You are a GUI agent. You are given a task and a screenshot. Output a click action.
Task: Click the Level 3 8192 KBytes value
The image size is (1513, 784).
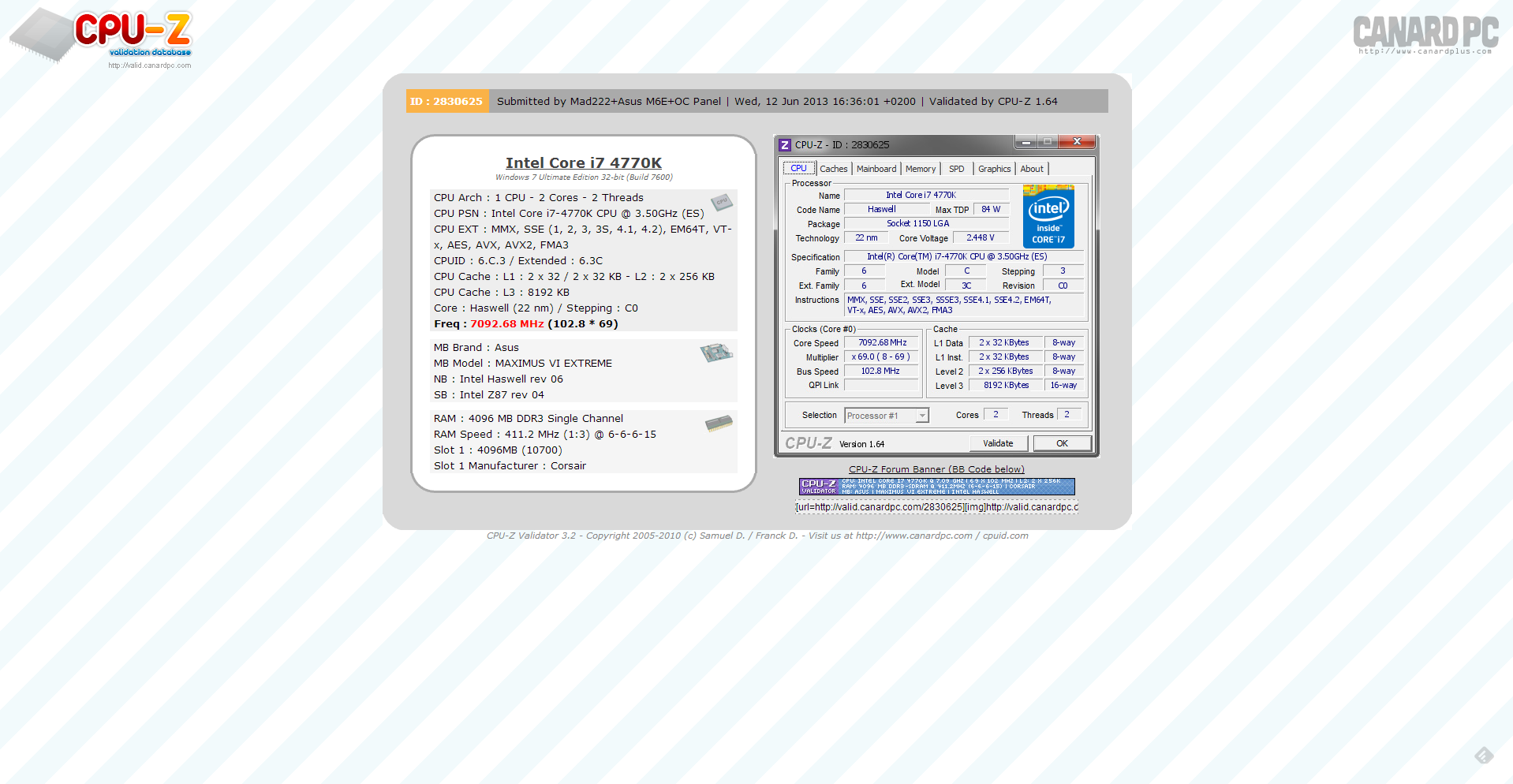(x=1006, y=386)
